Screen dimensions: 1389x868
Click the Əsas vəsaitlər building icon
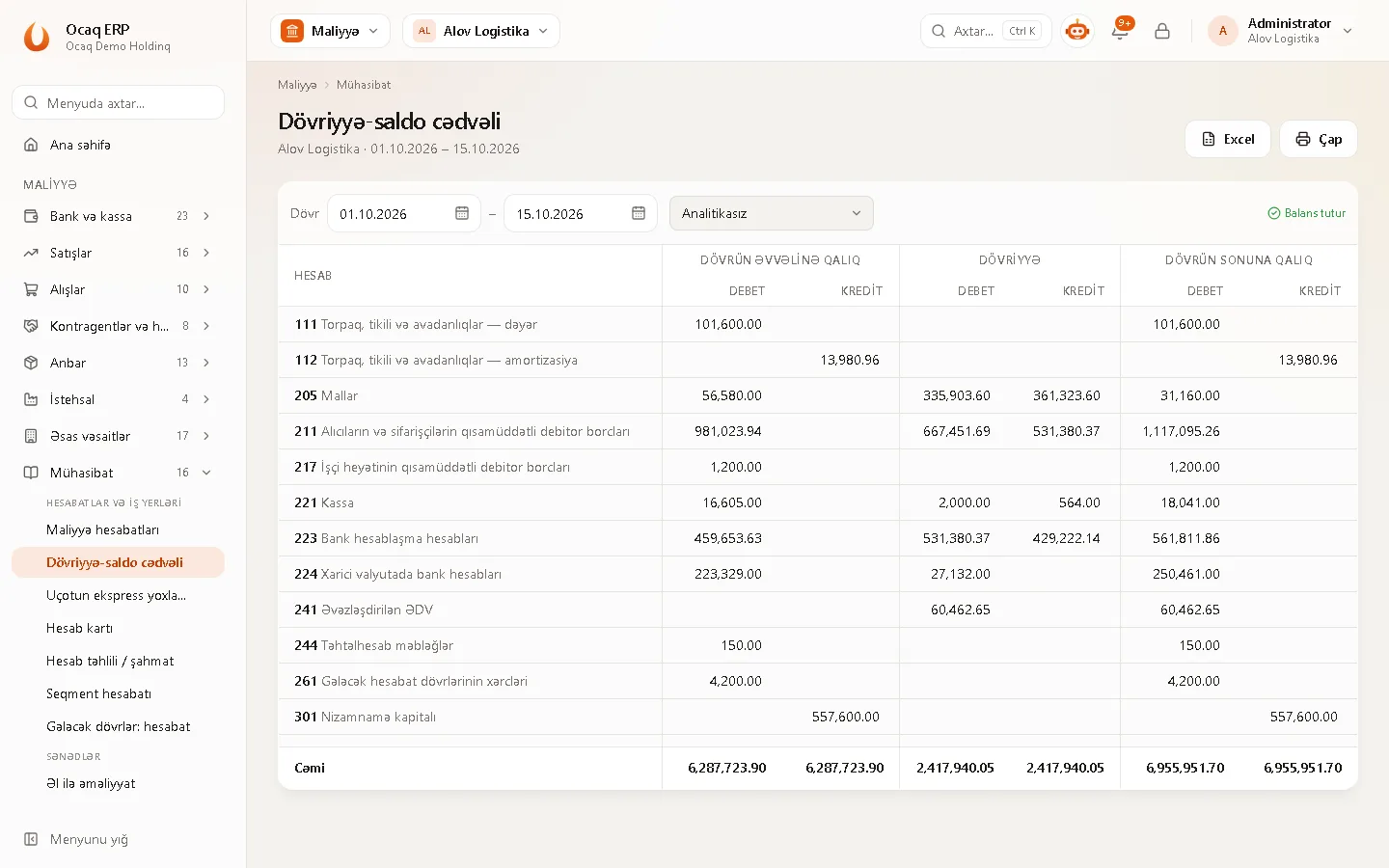[31, 436]
